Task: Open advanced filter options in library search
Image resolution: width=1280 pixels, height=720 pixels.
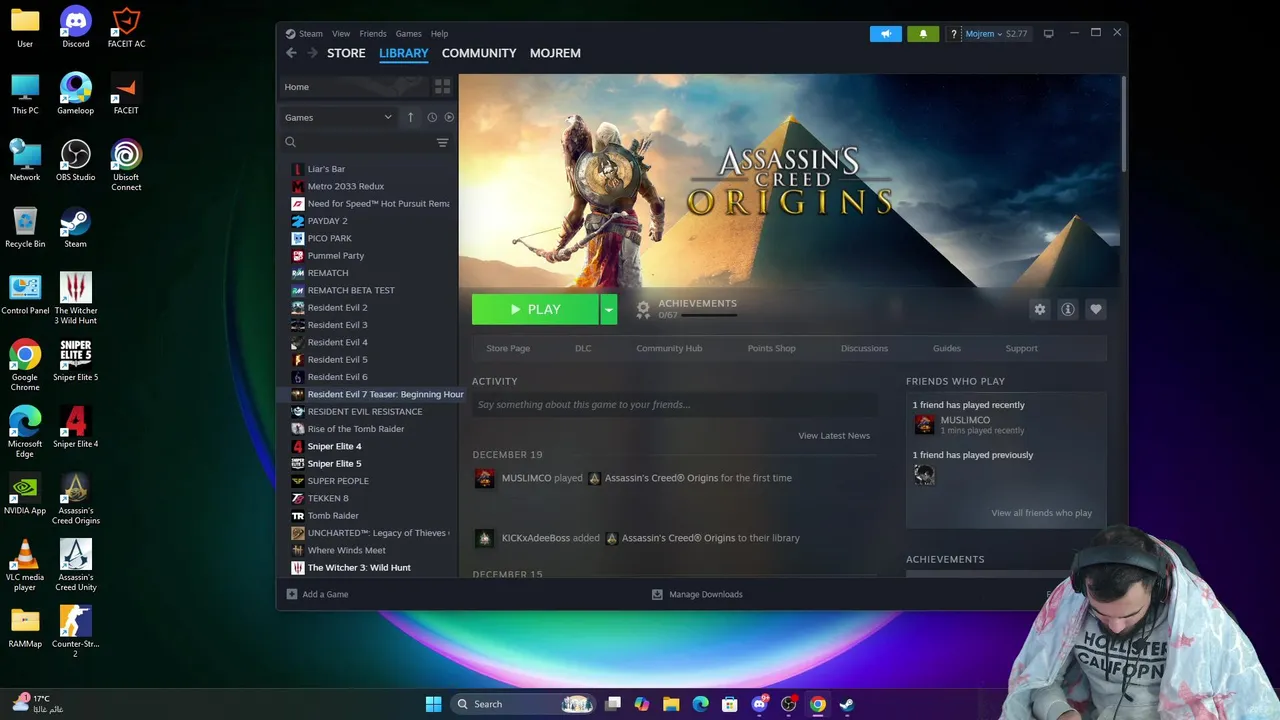Action: coord(442,143)
